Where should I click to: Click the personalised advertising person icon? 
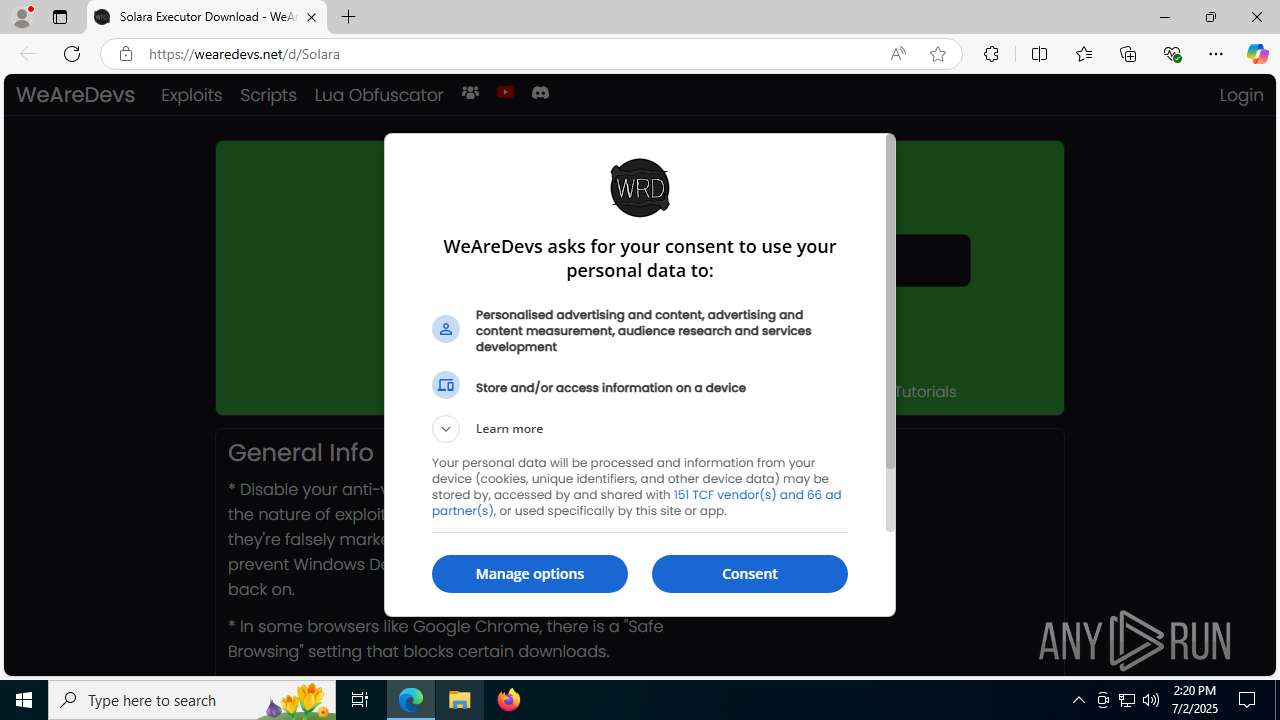(446, 329)
